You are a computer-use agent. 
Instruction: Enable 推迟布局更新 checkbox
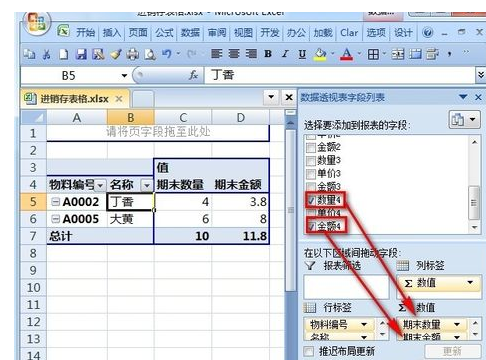[x=309, y=351]
